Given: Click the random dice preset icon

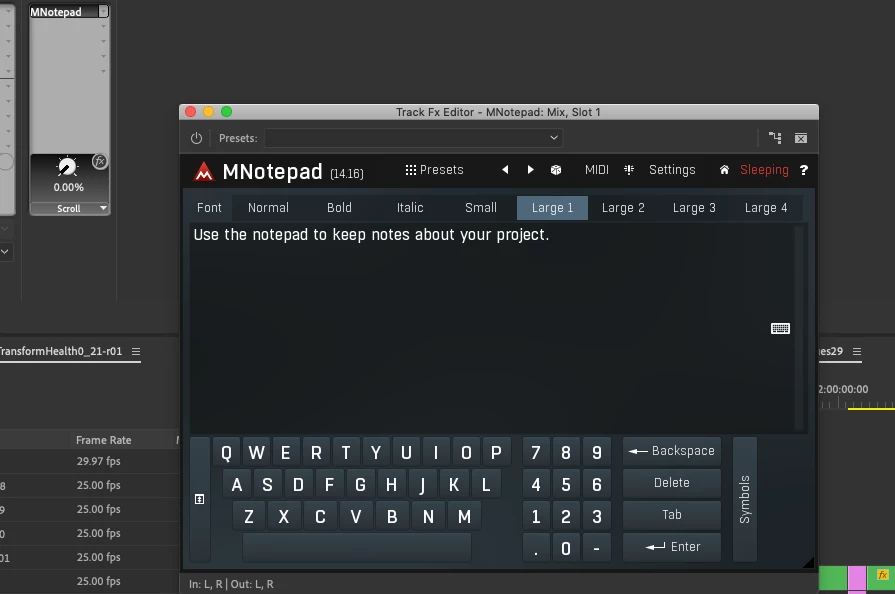Looking at the screenshot, I should (x=555, y=170).
